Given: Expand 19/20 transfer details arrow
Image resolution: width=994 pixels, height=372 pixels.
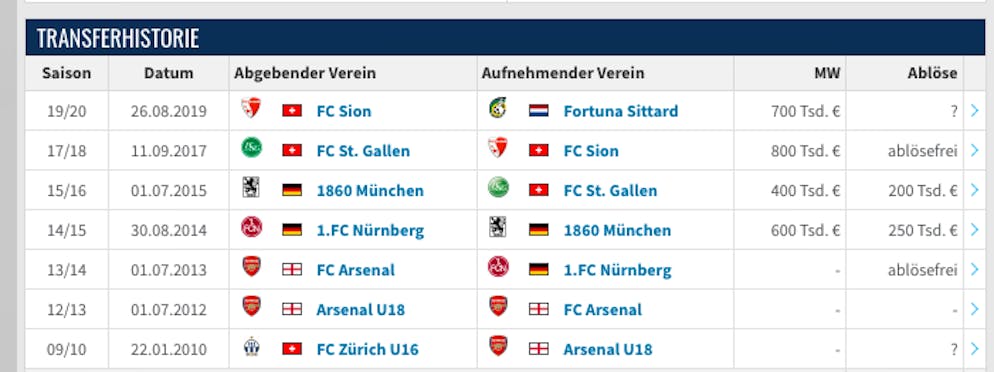Looking at the screenshot, I should (x=974, y=111).
